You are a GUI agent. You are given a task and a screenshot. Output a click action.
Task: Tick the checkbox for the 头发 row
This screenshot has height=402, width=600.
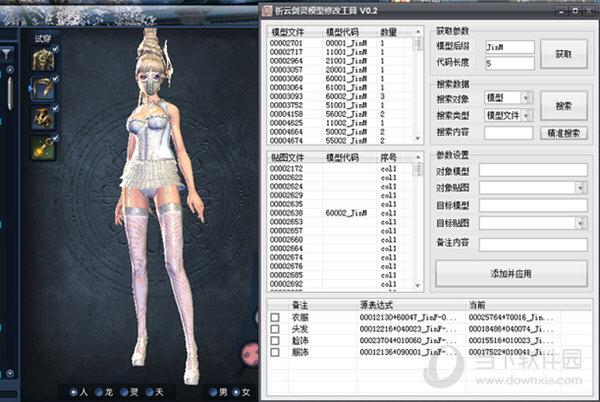[275, 329]
